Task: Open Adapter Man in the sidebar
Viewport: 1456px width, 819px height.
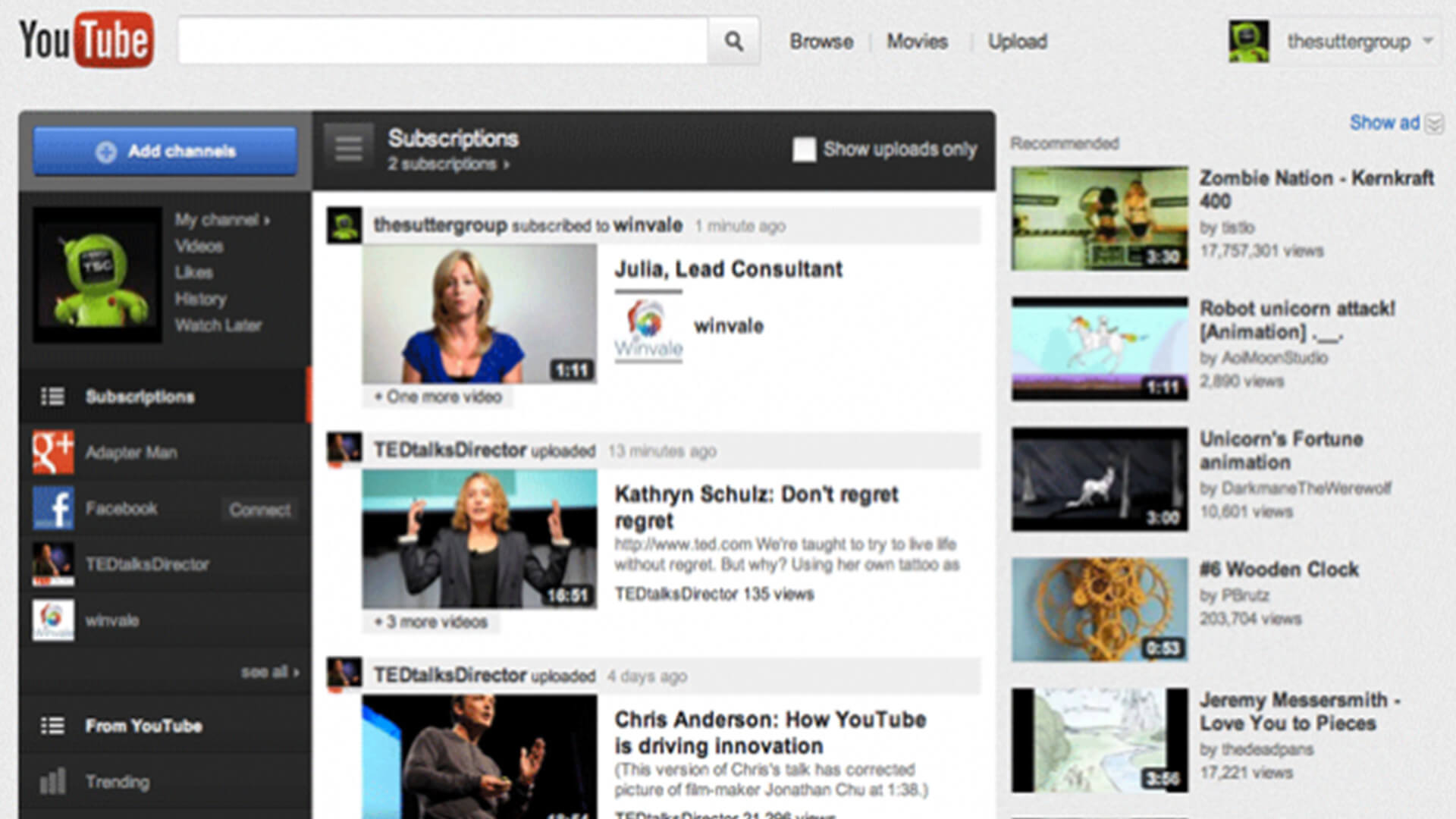Action: click(x=131, y=453)
